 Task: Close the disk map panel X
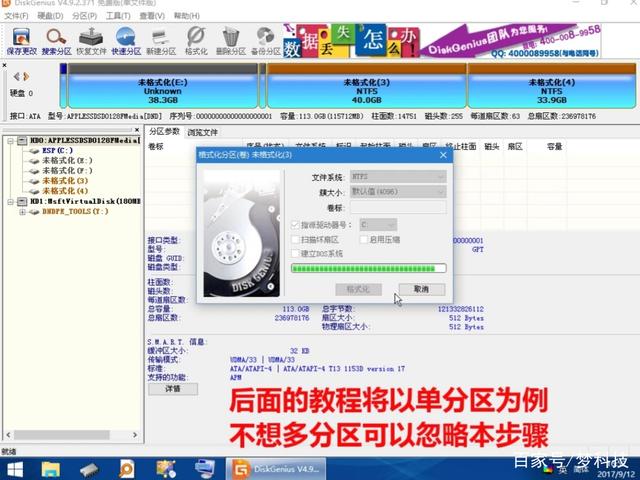(x=4, y=65)
